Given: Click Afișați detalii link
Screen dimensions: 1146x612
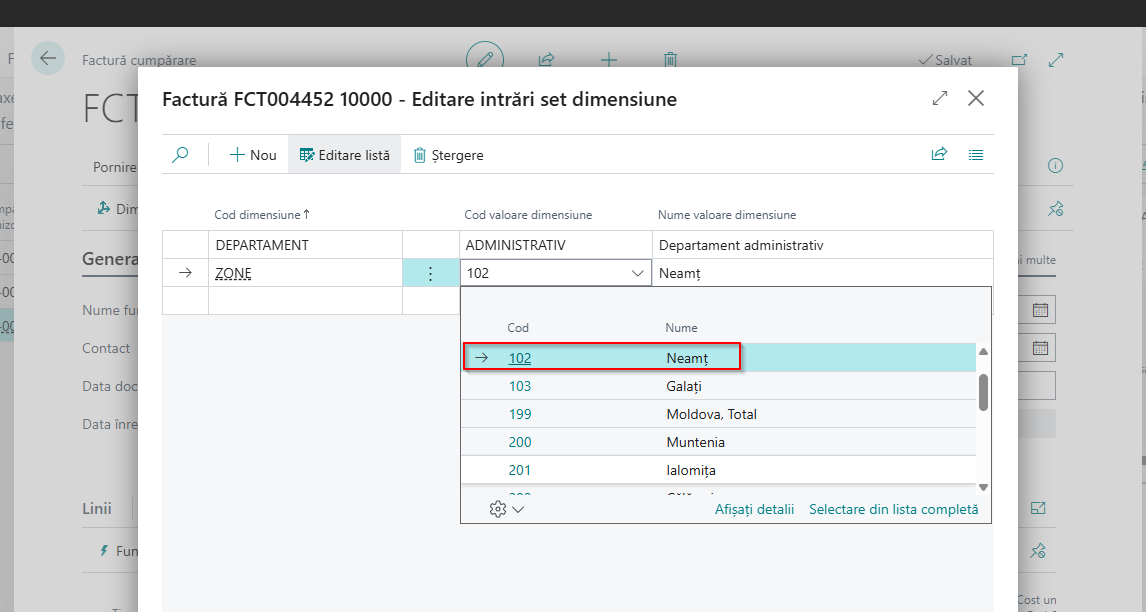Looking at the screenshot, I should pos(754,509).
